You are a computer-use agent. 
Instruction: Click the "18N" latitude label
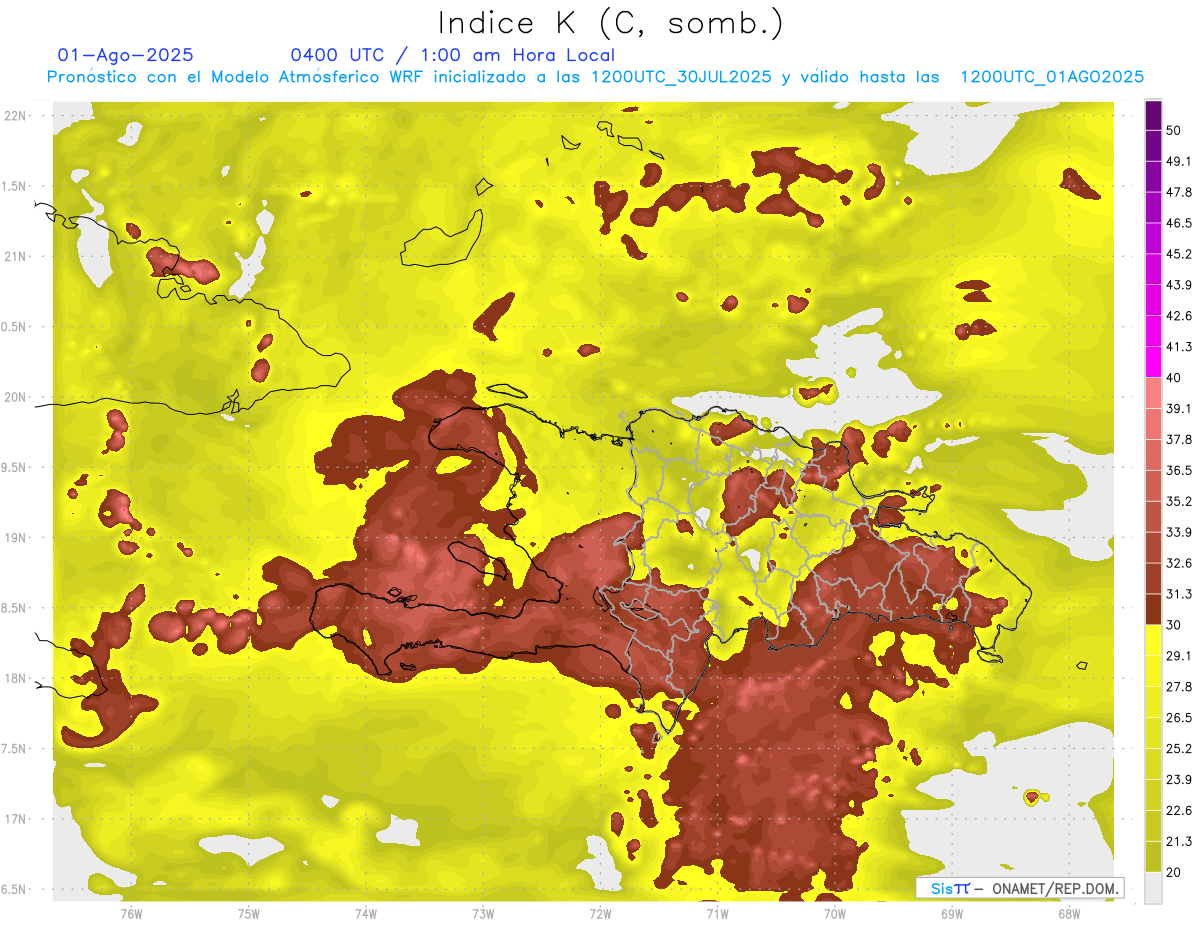click(16, 678)
